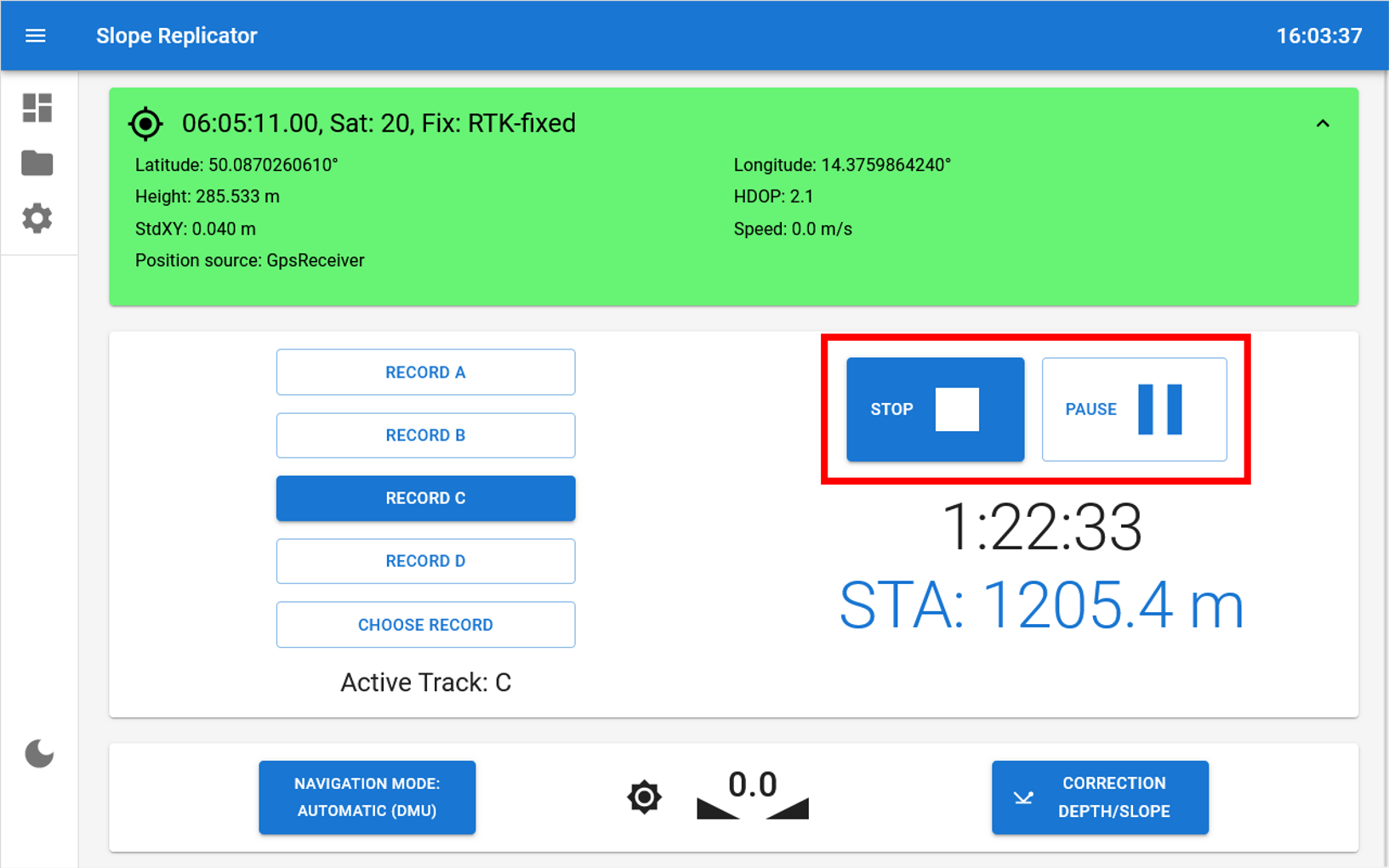Open settings via sidebar gear icon

(37, 218)
